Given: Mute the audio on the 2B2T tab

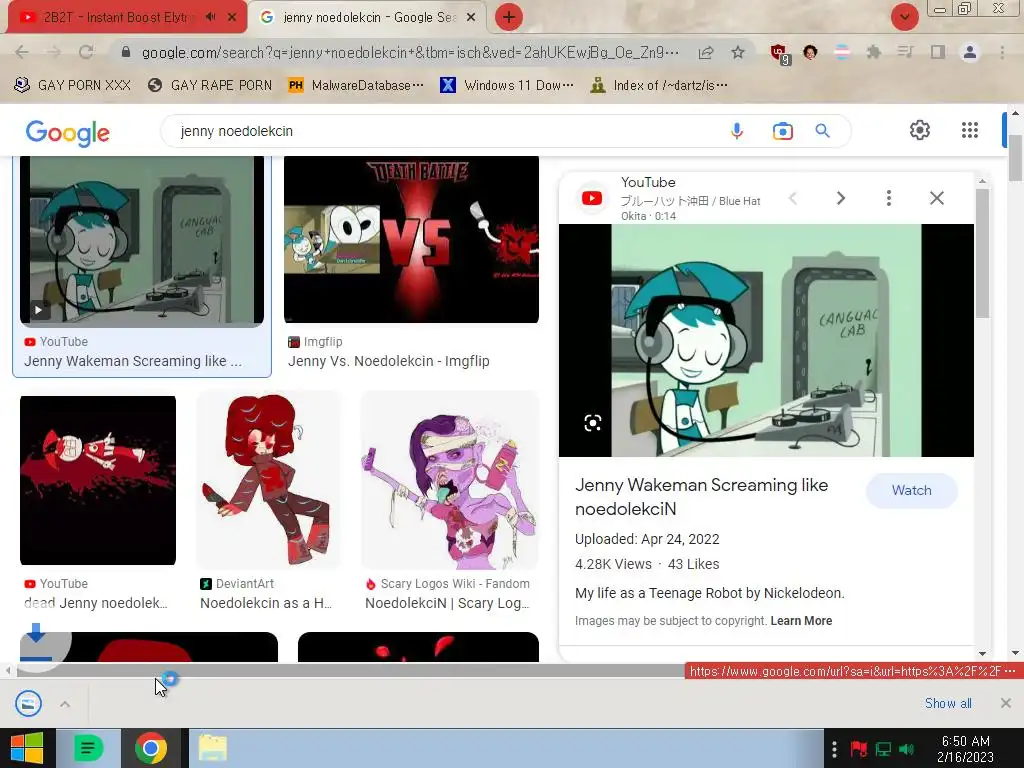Looking at the screenshot, I should click(x=210, y=18).
